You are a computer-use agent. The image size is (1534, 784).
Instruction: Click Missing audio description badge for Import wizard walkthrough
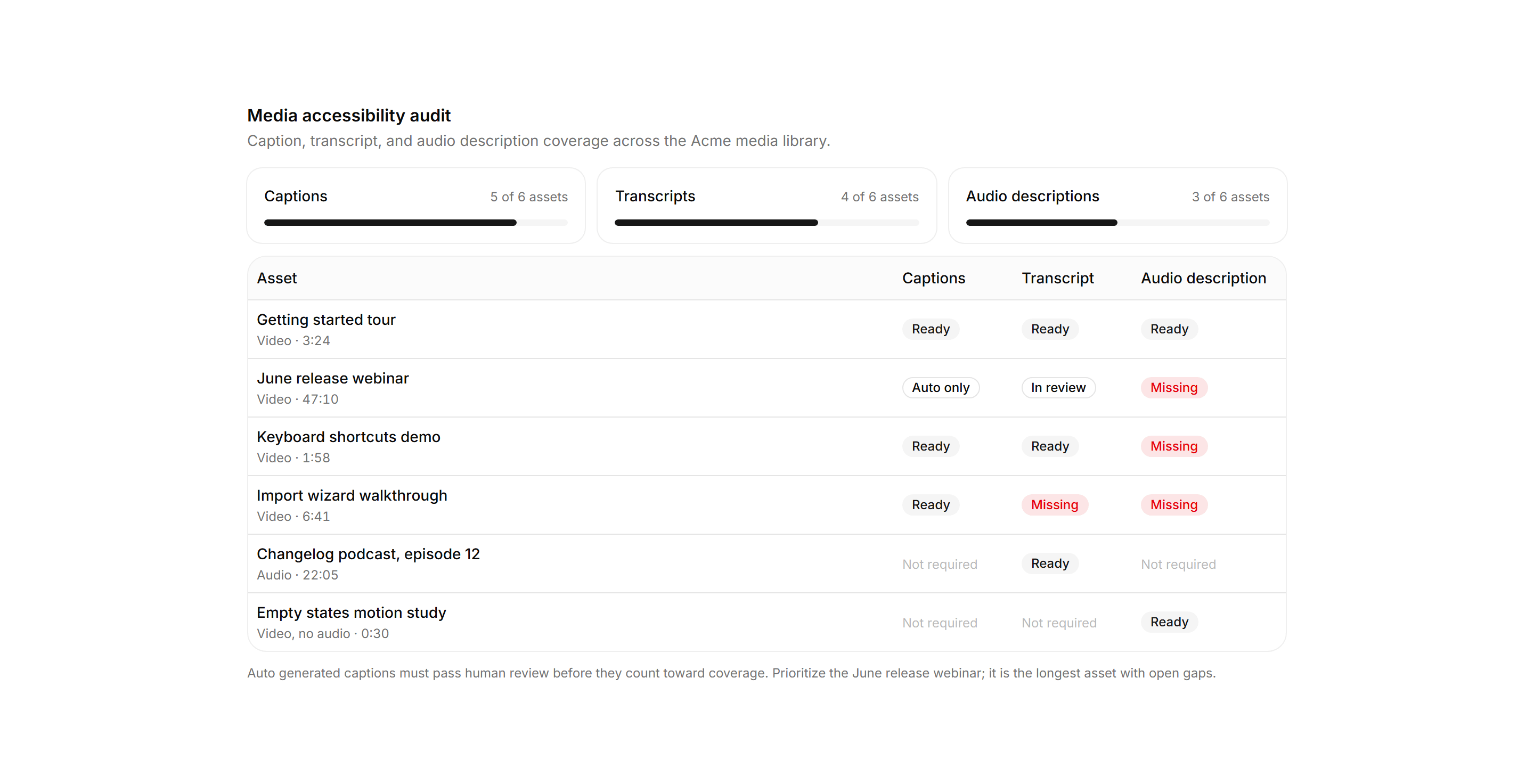(1174, 505)
